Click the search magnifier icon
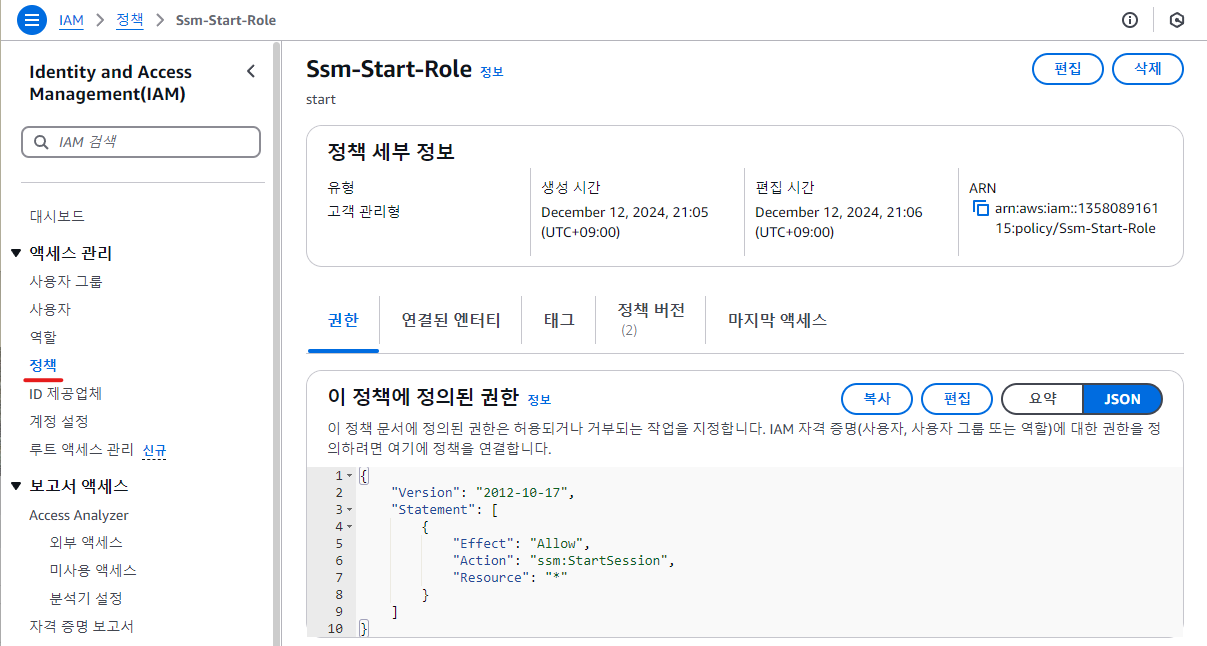 [41, 143]
